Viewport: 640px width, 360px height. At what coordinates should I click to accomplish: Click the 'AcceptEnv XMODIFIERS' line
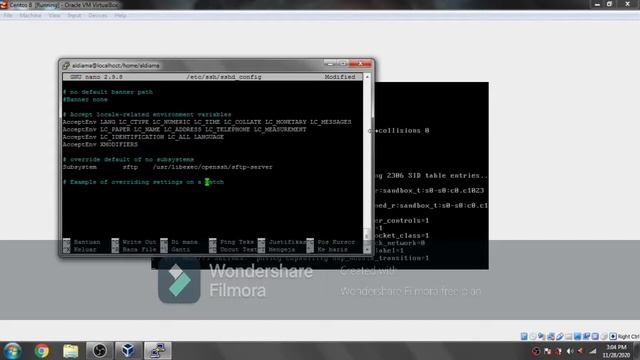[100, 144]
